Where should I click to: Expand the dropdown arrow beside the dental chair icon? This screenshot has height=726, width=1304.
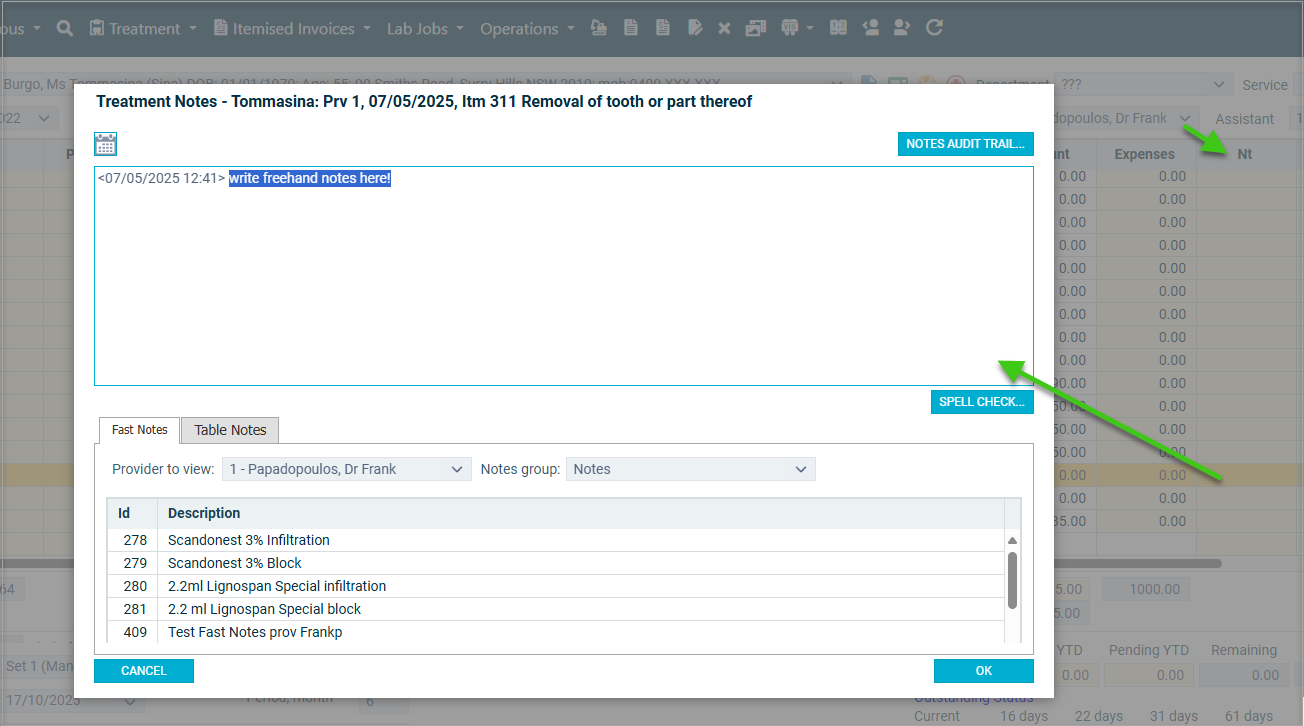tap(809, 28)
